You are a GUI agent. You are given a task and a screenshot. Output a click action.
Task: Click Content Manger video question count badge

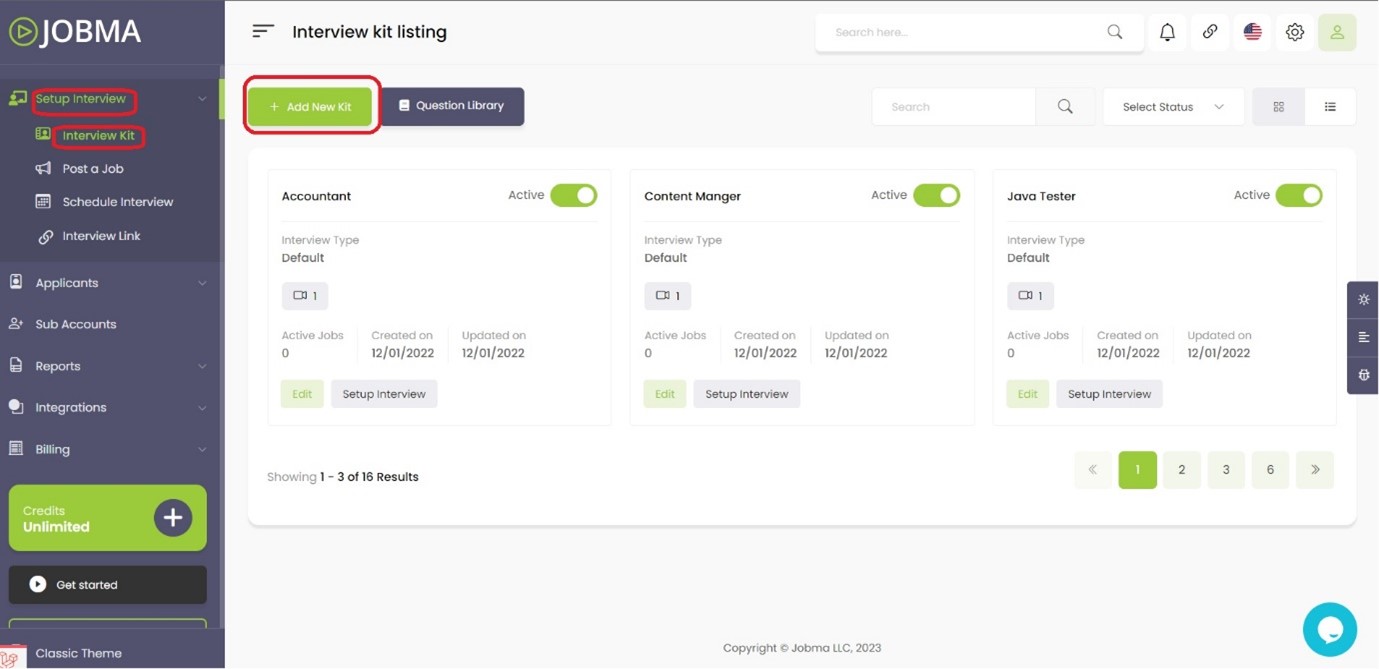click(667, 296)
